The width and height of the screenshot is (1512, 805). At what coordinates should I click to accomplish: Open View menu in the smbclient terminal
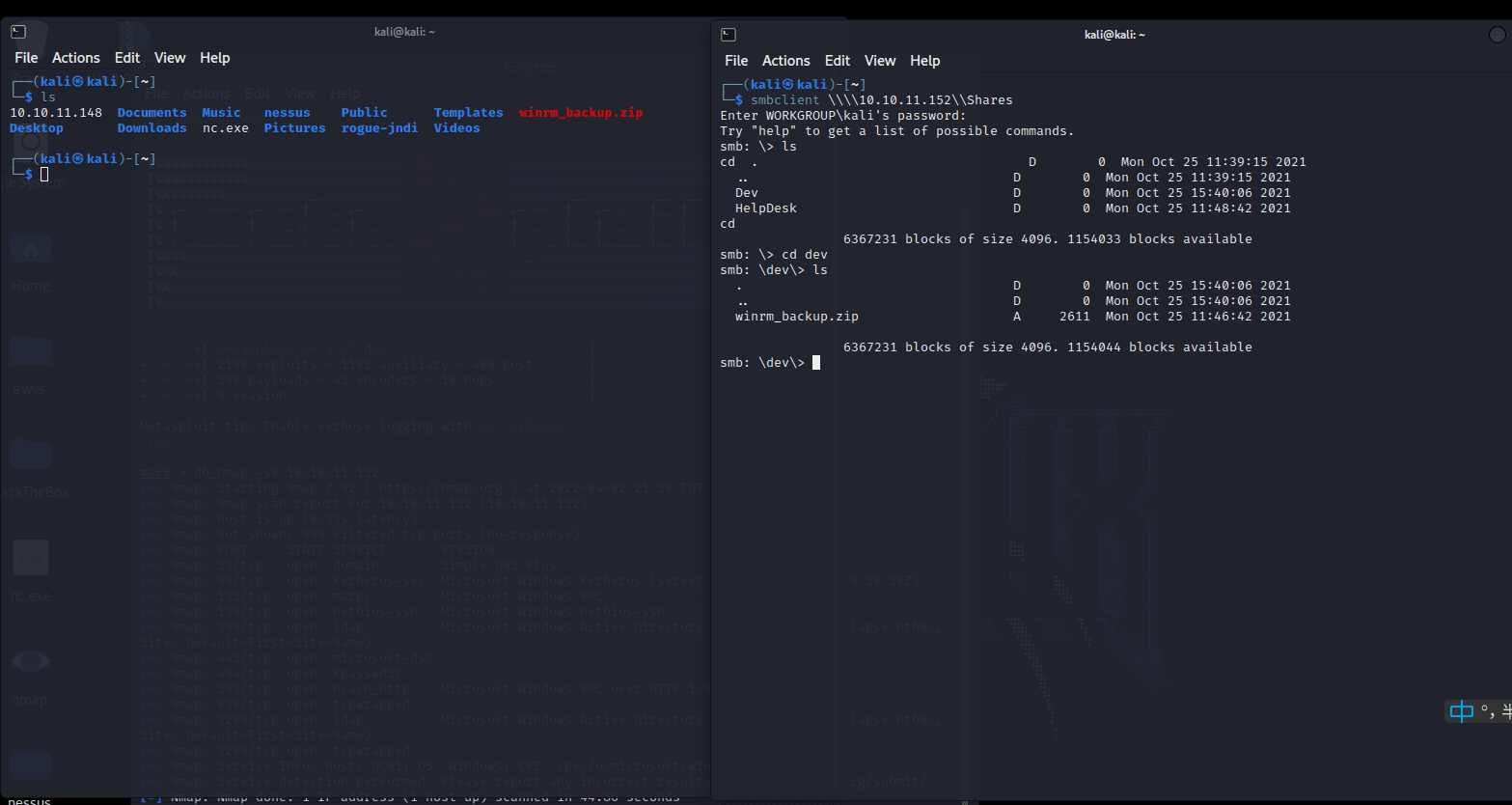(x=879, y=61)
